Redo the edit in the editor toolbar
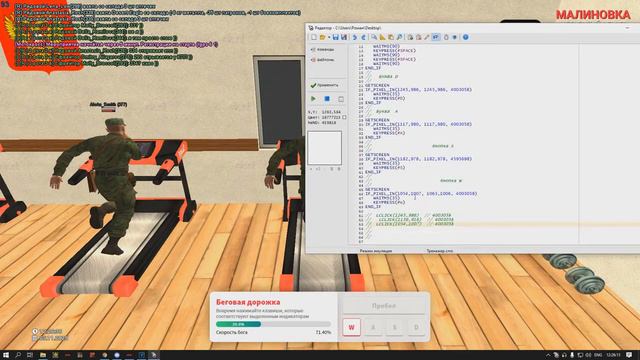Screen dimensions: 640x360 click(x=363, y=37)
